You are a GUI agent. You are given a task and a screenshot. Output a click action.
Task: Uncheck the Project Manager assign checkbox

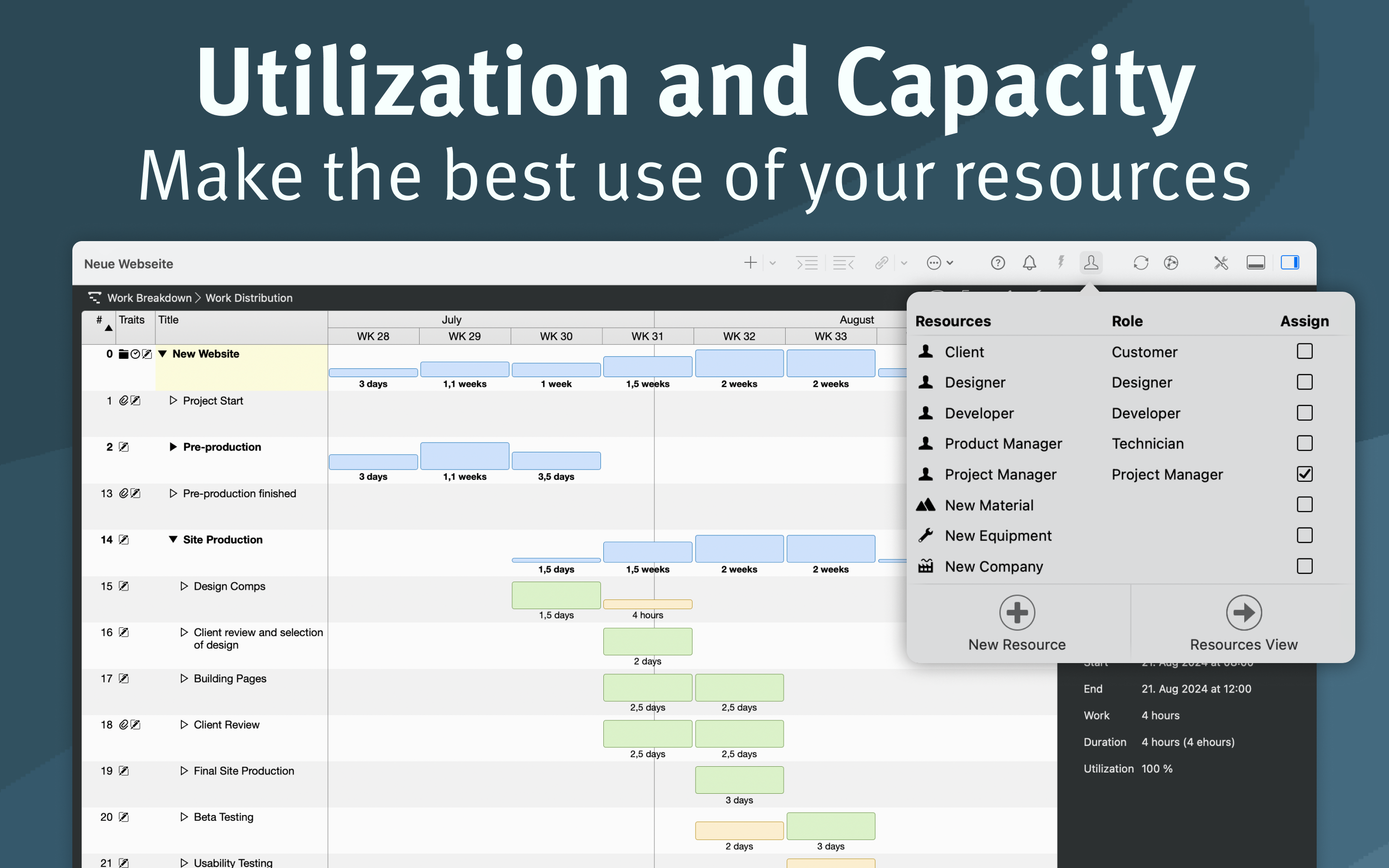click(1304, 474)
